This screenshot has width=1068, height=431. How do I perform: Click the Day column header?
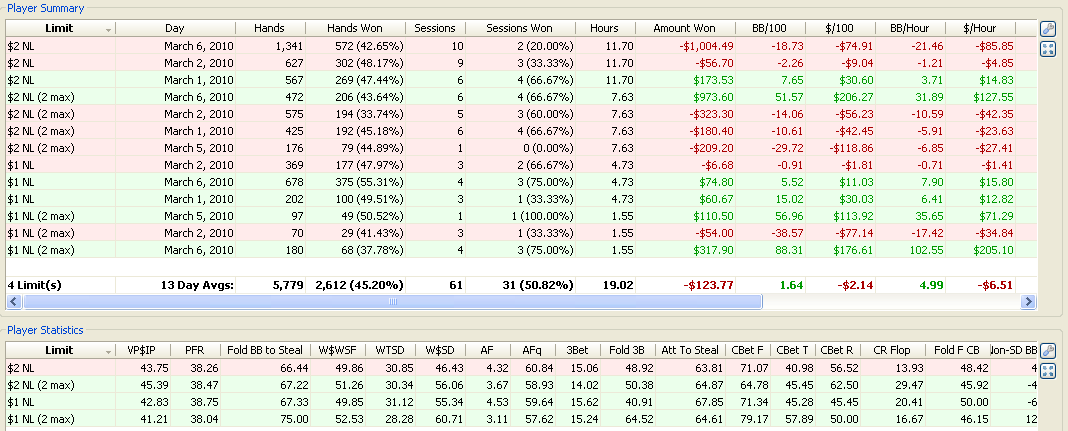click(174, 29)
